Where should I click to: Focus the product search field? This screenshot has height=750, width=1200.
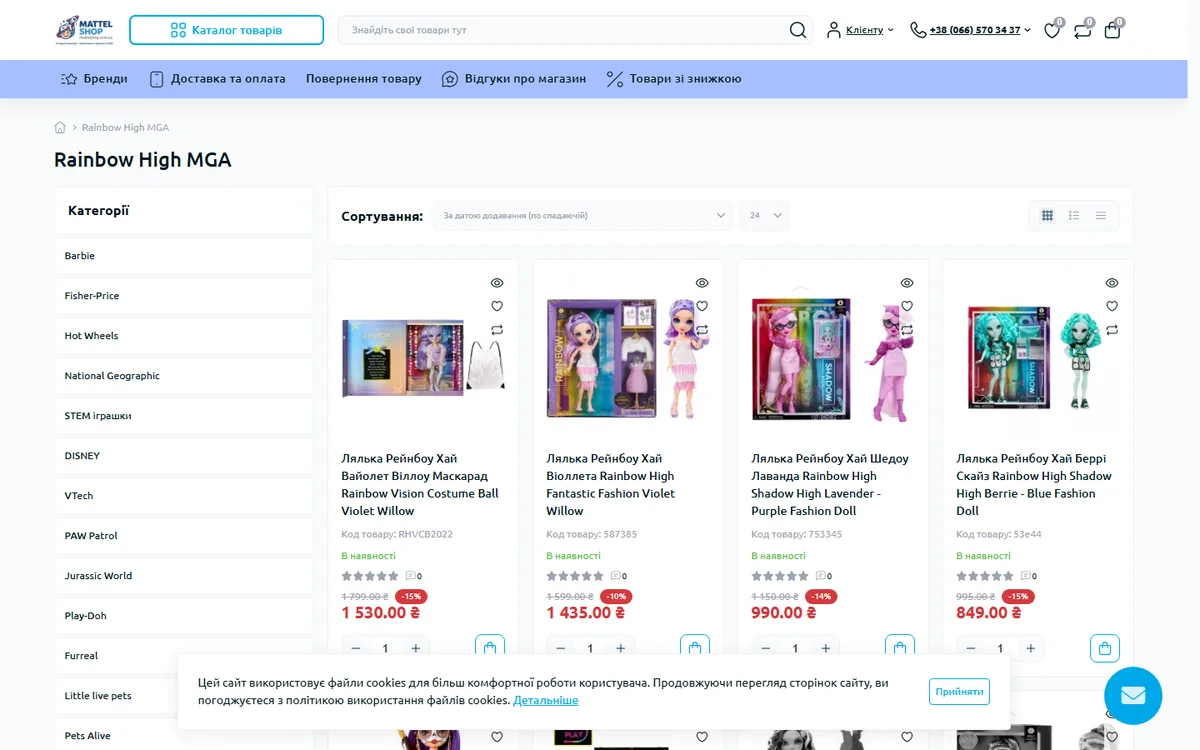click(564, 30)
